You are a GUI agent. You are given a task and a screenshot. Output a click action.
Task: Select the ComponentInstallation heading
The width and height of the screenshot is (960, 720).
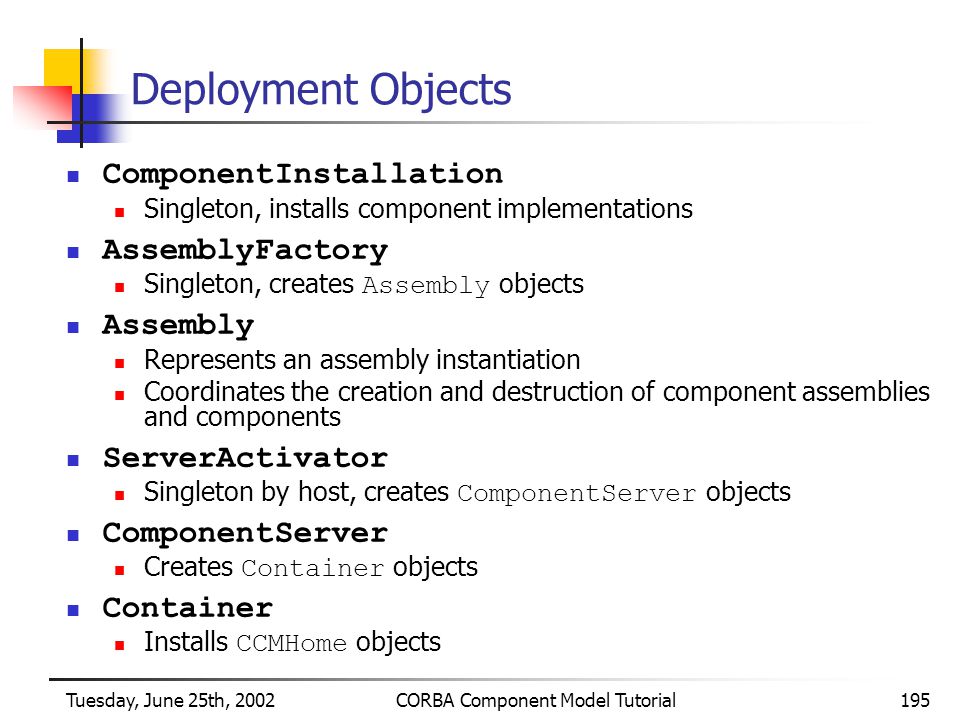click(302, 174)
